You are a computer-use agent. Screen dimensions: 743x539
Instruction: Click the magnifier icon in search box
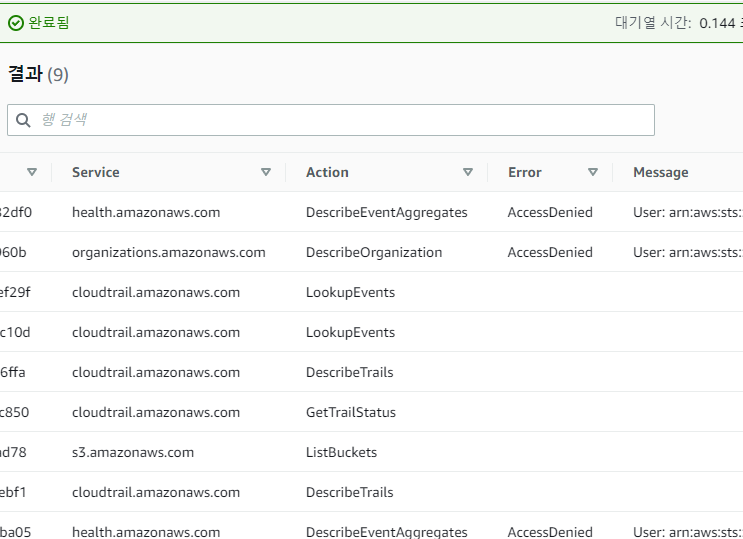(23, 120)
